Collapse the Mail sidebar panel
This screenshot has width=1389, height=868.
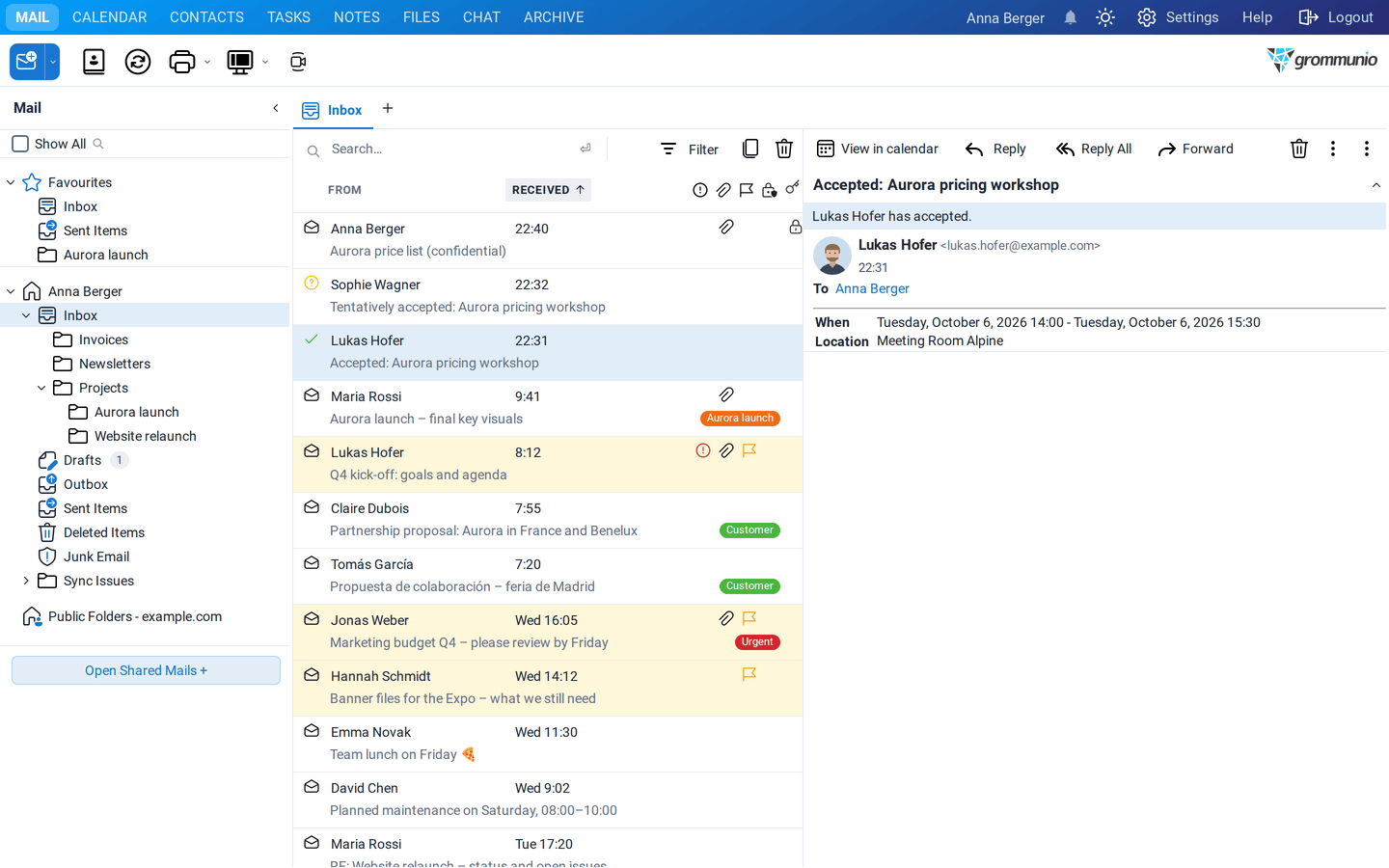276,108
